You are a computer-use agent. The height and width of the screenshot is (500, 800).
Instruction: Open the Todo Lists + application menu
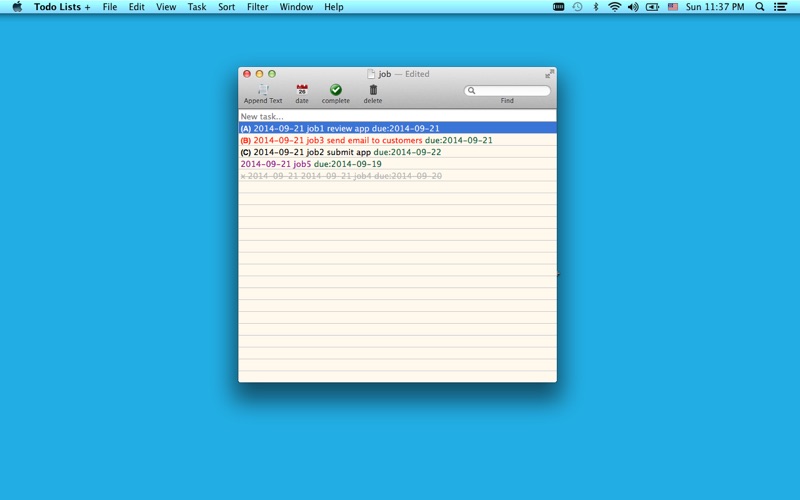[x=62, y=7]
